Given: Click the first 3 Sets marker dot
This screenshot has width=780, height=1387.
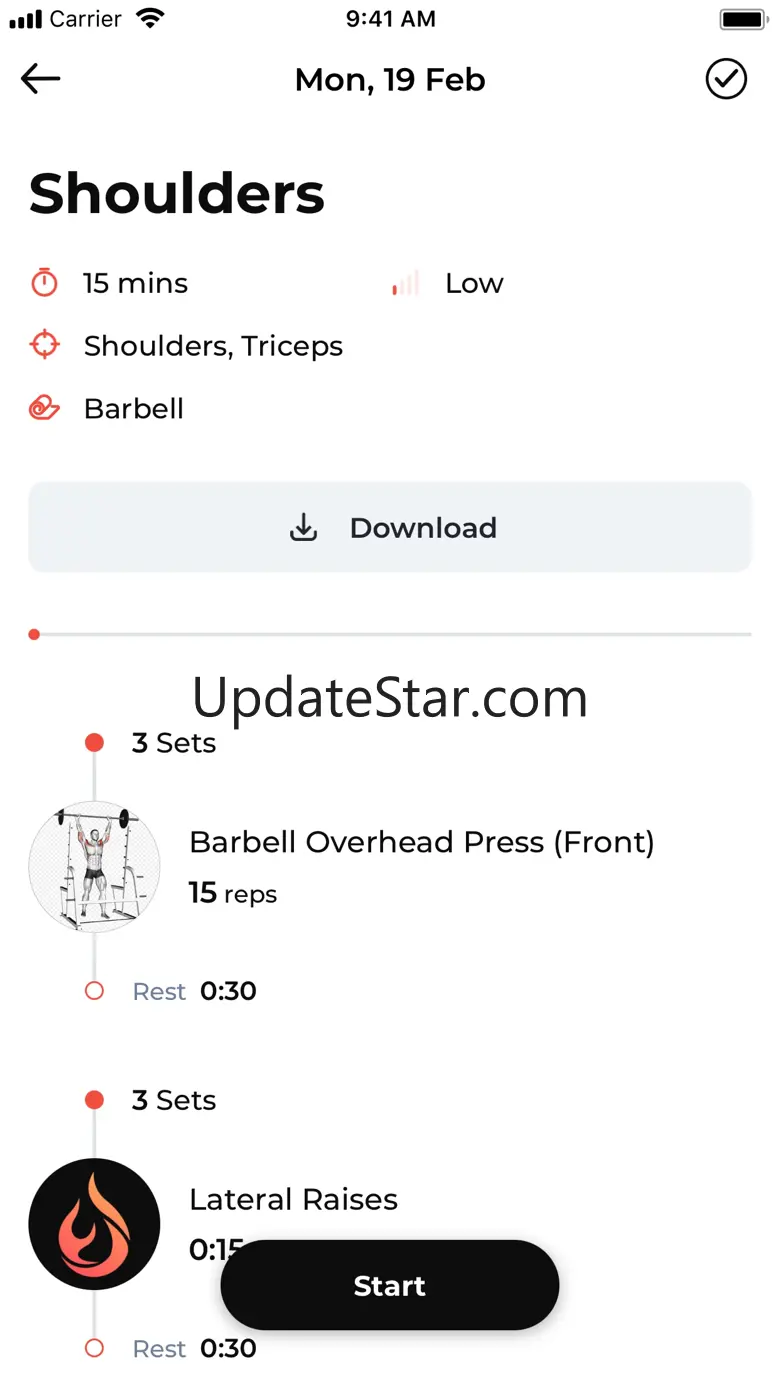Looking at the screenshot, I should click(x=94, y=743).
